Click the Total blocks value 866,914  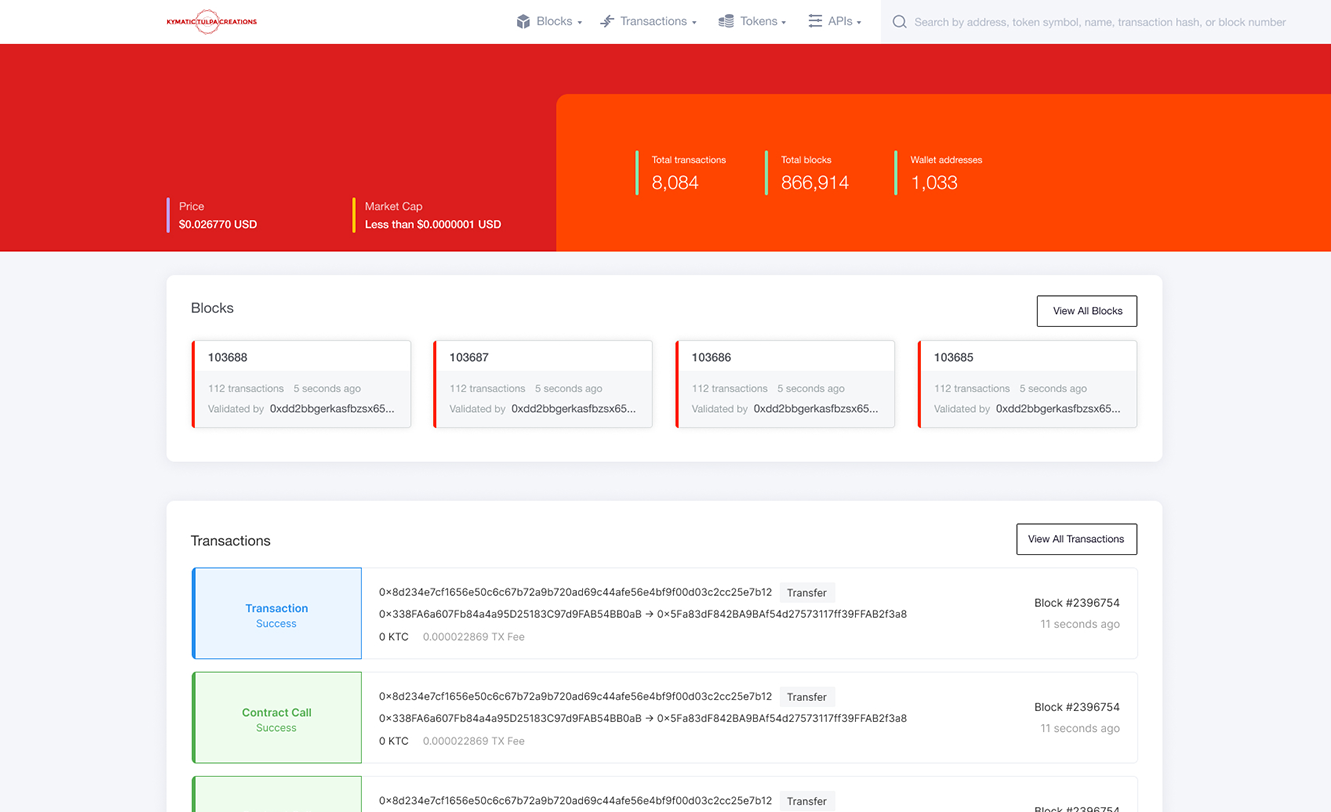(x=815, y=183)
